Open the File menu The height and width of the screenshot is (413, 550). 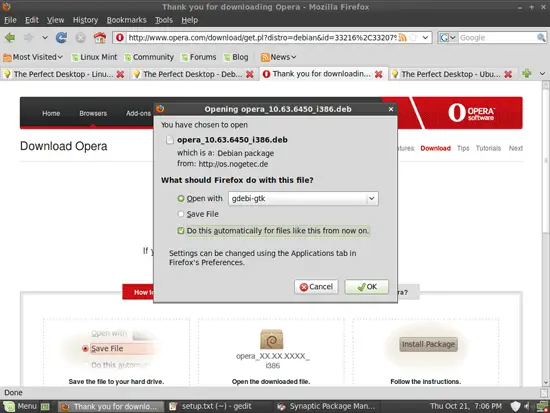click(10, 20)
